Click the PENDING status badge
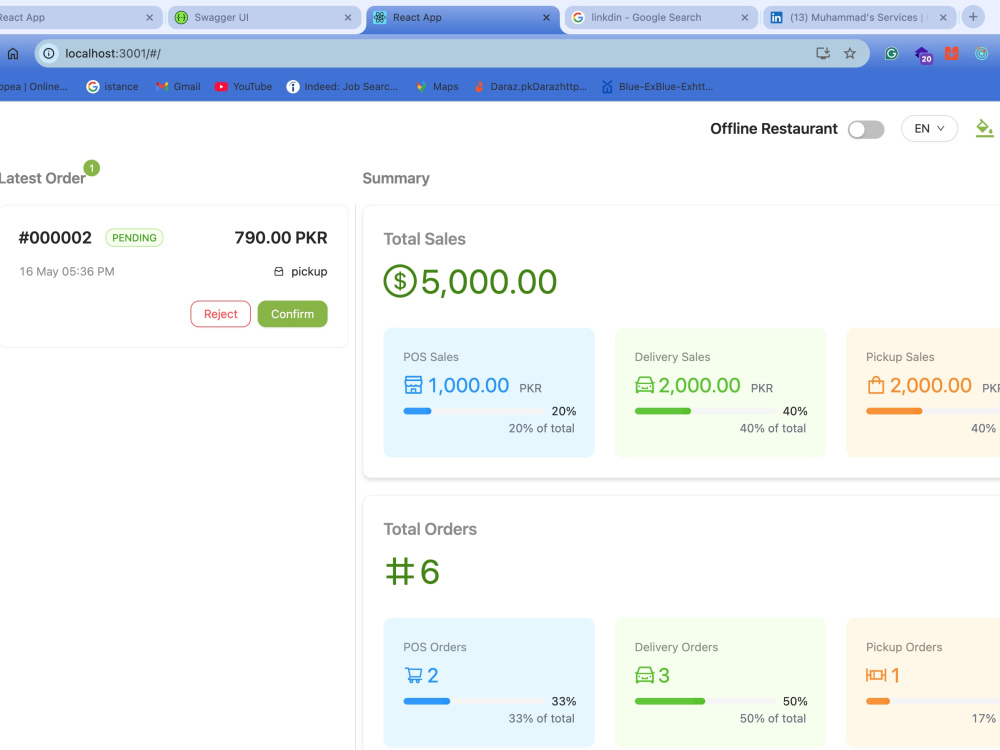The height and width of the screenshot is (750, 1000). pyautogui.click(x=134, y=238)
